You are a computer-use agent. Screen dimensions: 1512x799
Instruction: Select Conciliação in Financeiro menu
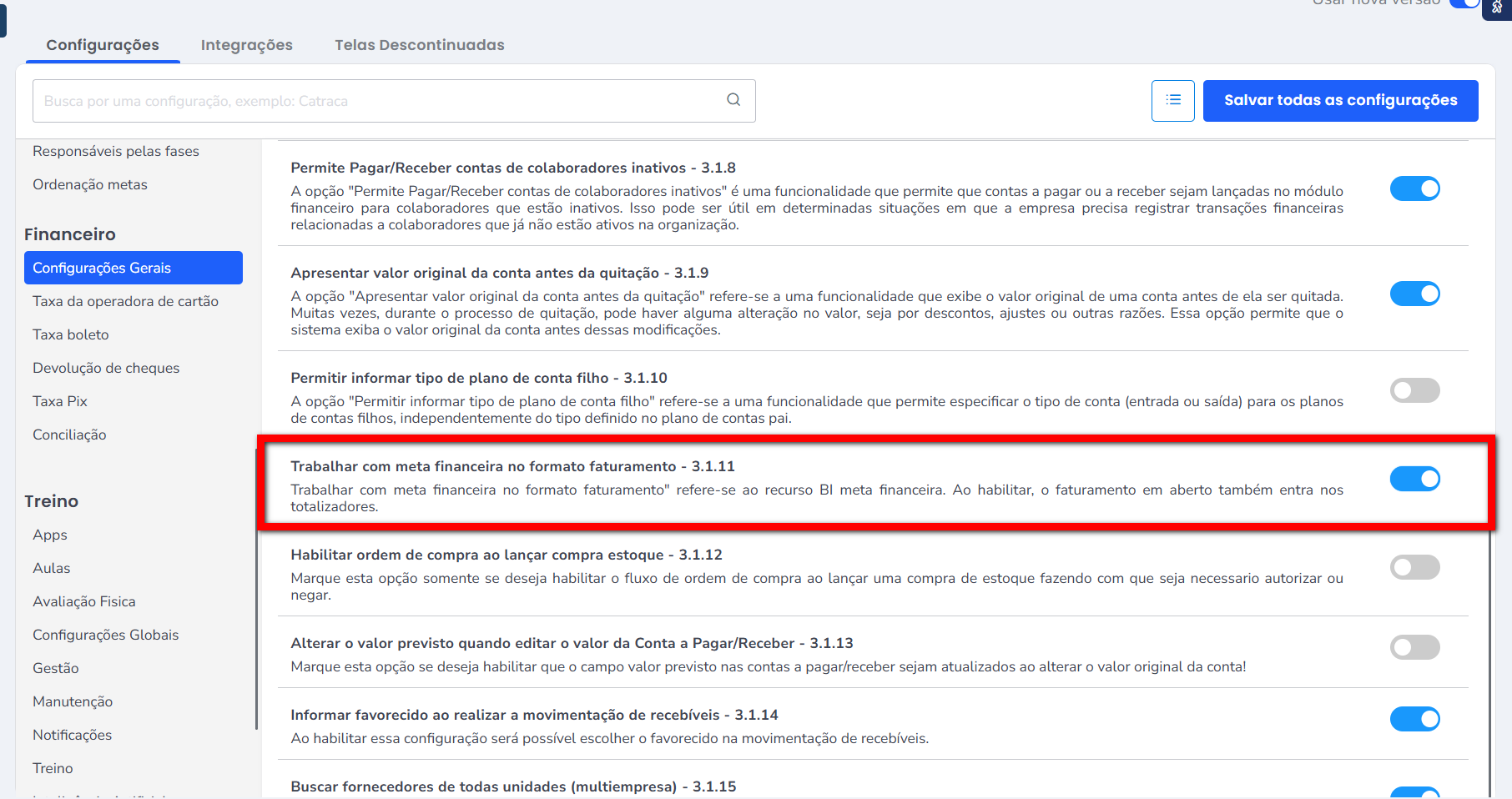(69, 435)
